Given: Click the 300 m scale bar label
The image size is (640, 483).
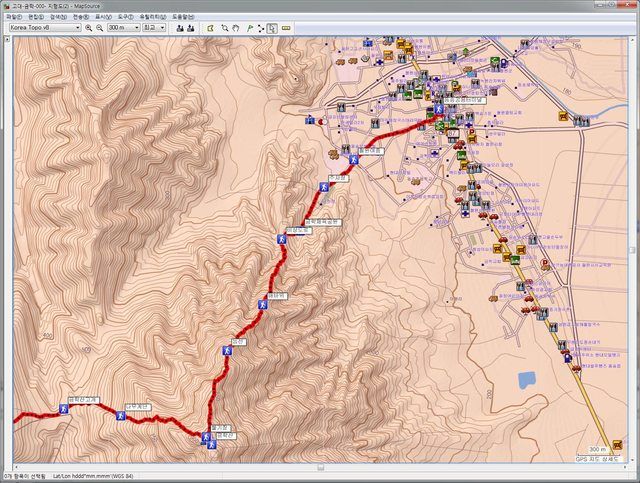Looking at the screenshot, I should pyautogui.click(x=598, y=449).
